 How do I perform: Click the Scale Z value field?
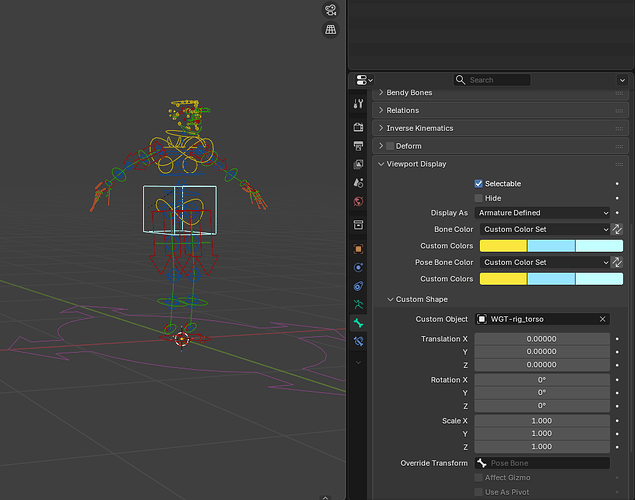(x=542, y=447)
